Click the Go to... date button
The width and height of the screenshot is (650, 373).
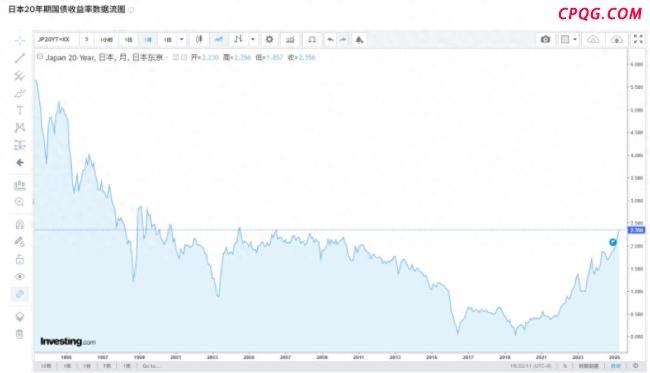[x=151, y=366]
